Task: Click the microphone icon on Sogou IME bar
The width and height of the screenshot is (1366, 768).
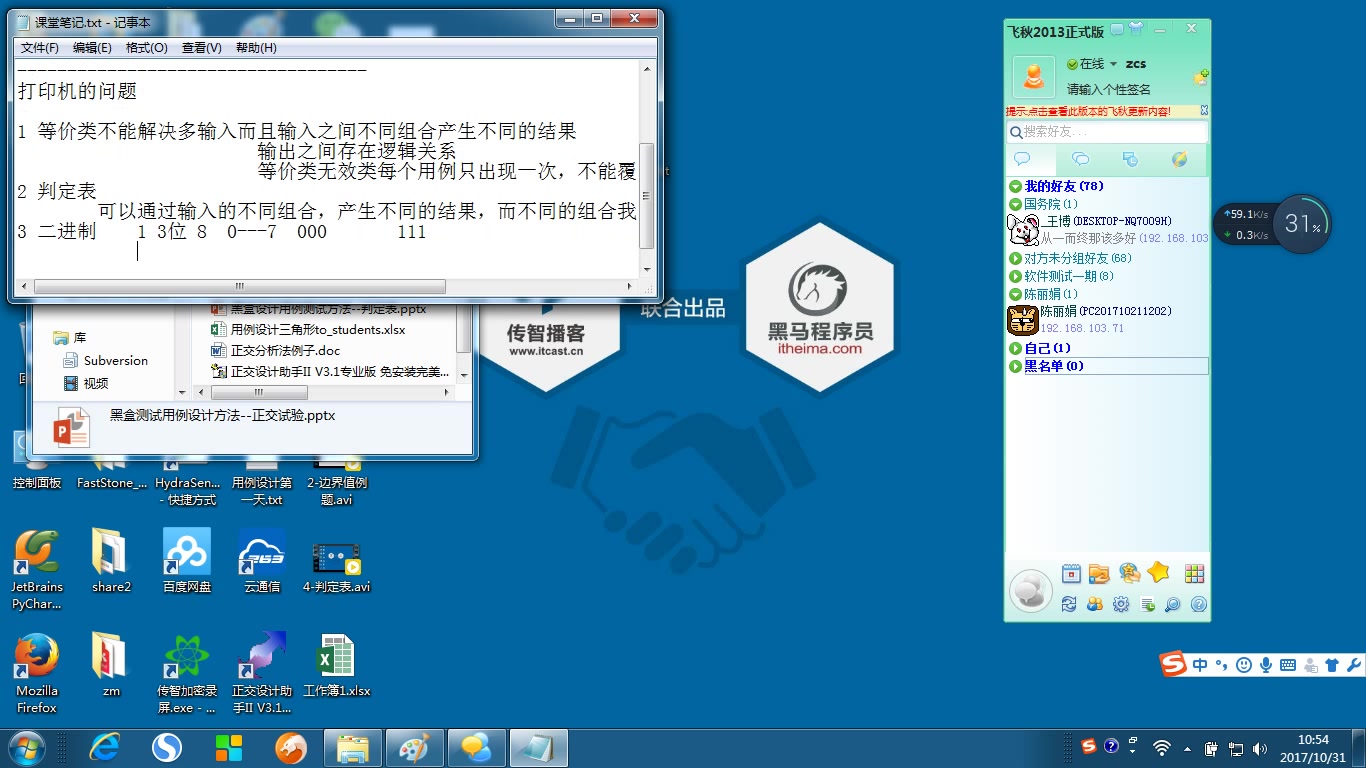Action: click(x=1266, y=665)
